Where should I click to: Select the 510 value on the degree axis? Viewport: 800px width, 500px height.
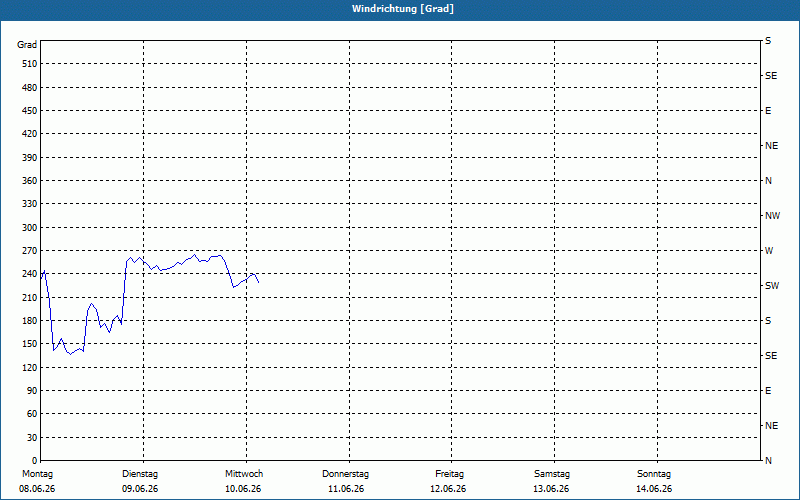(x=30, y=64)
